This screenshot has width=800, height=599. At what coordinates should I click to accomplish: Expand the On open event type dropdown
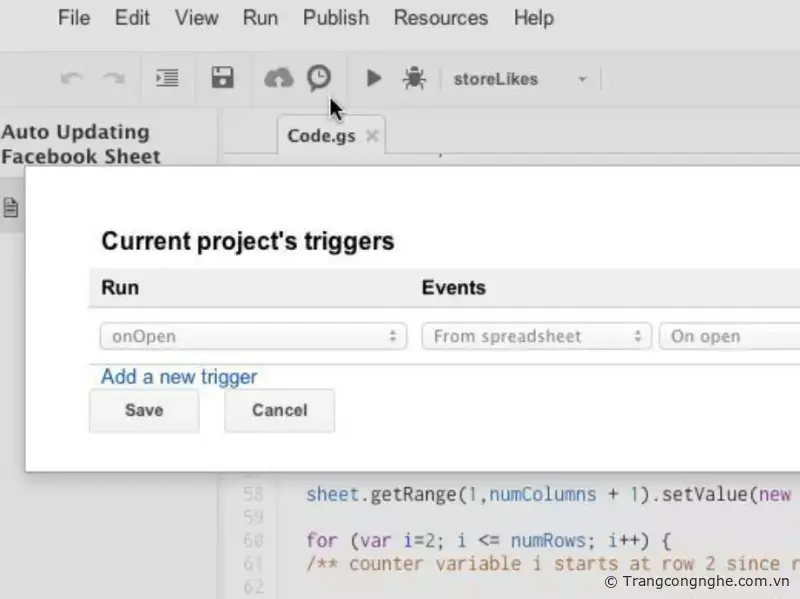(x=728, y=336)
